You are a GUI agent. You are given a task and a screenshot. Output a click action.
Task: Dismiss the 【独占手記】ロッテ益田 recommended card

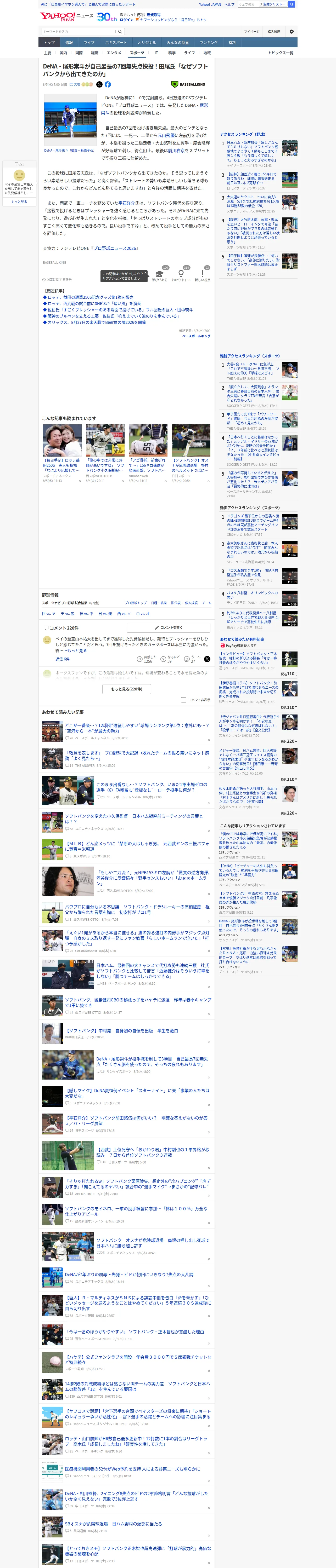[79, 481]
